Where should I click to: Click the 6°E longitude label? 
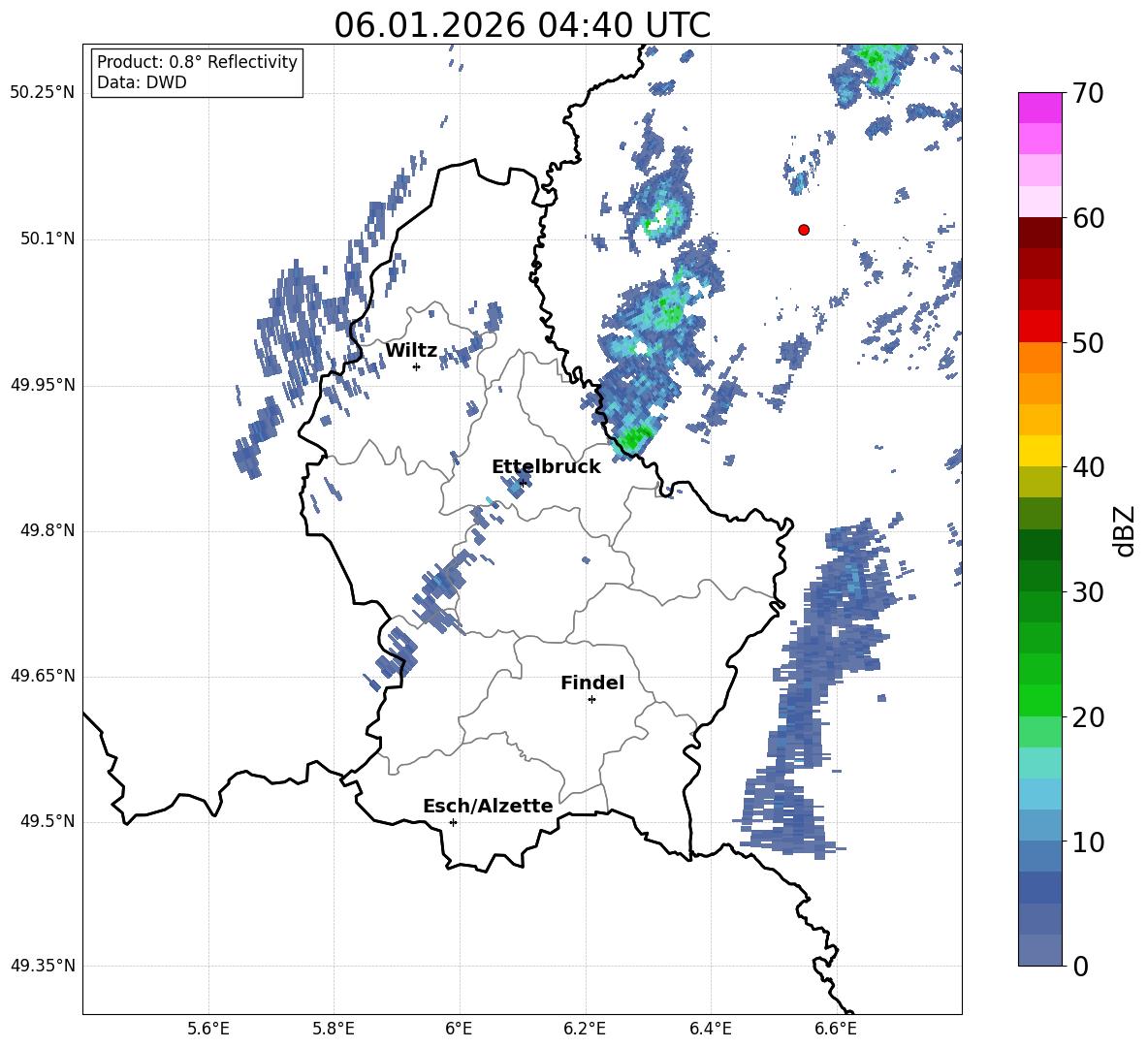(459, 1029)
